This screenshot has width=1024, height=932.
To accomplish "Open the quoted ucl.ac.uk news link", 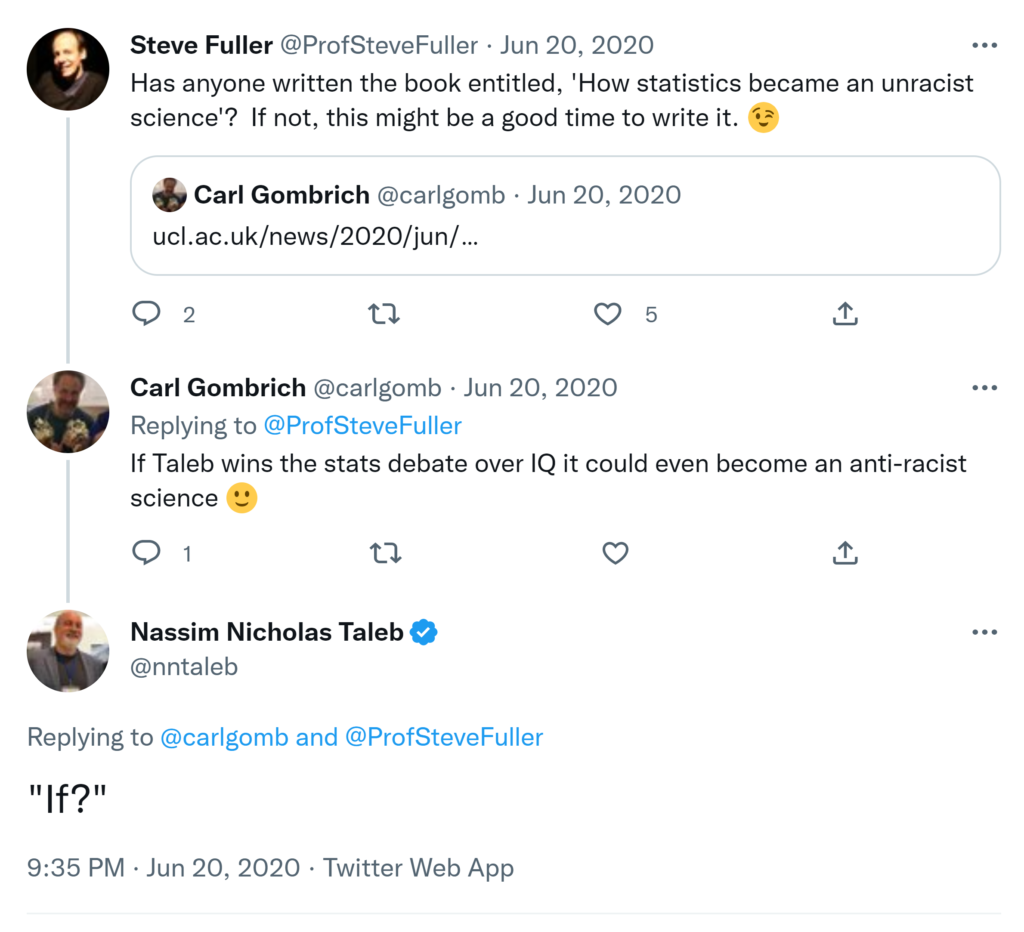I will click(x=314, y=239).
